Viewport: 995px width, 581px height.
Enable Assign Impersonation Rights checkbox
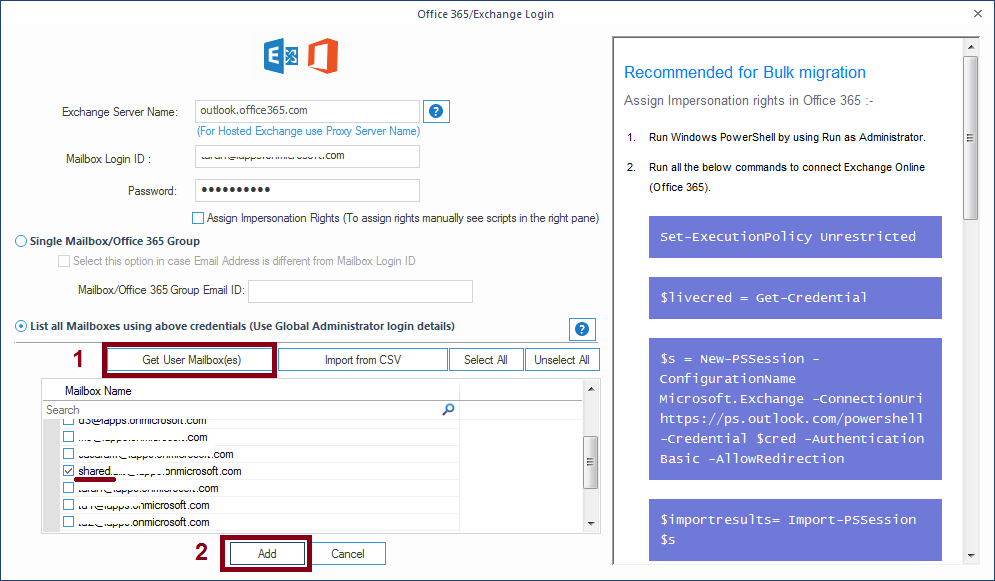pos(198,218)
